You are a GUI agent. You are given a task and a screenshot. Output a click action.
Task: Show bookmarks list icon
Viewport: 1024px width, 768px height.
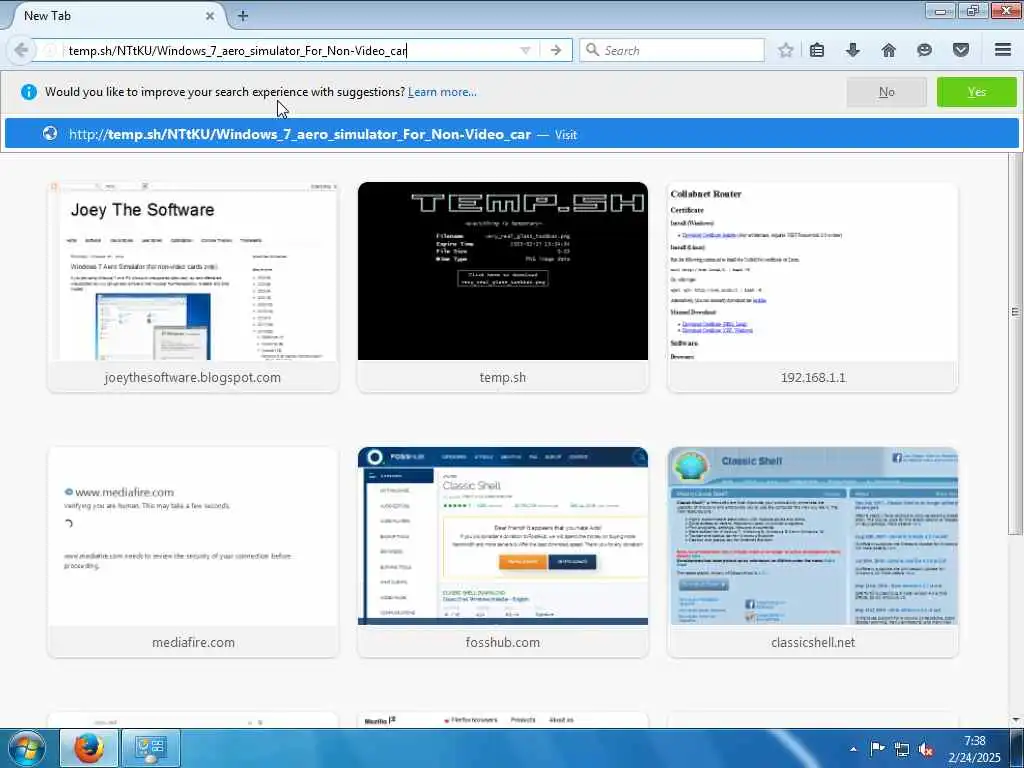[x=817, y=50]
